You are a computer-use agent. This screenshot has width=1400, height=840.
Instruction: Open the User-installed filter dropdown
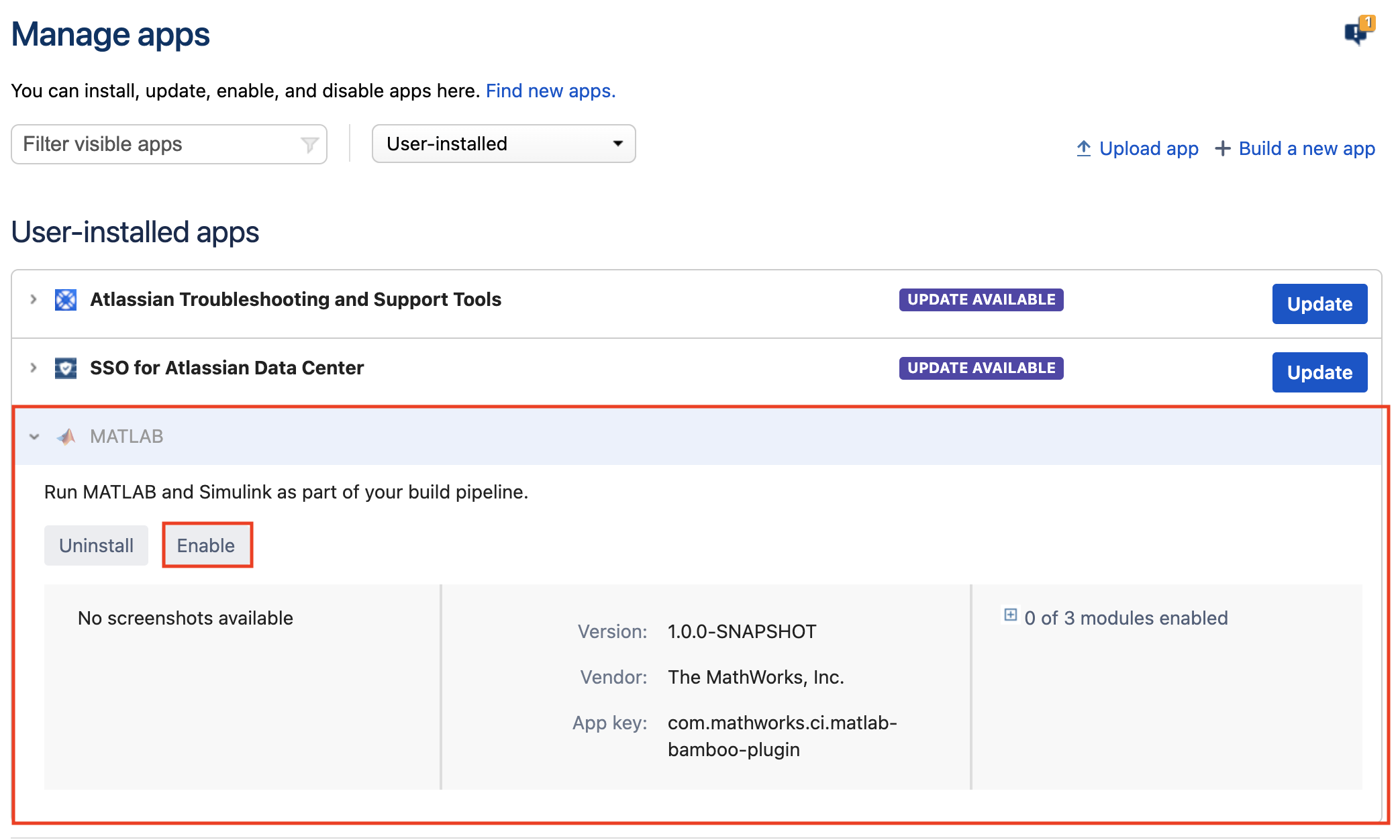point(503,144)
